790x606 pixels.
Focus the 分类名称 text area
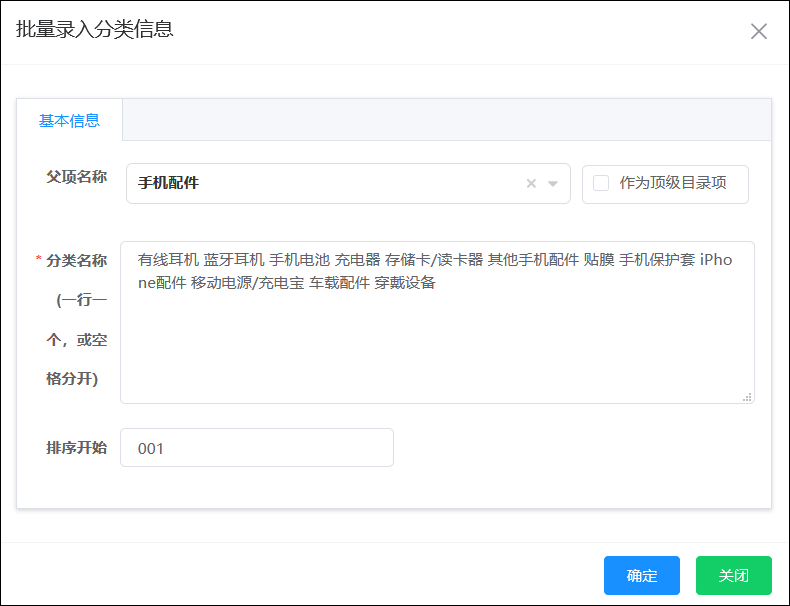437,340
